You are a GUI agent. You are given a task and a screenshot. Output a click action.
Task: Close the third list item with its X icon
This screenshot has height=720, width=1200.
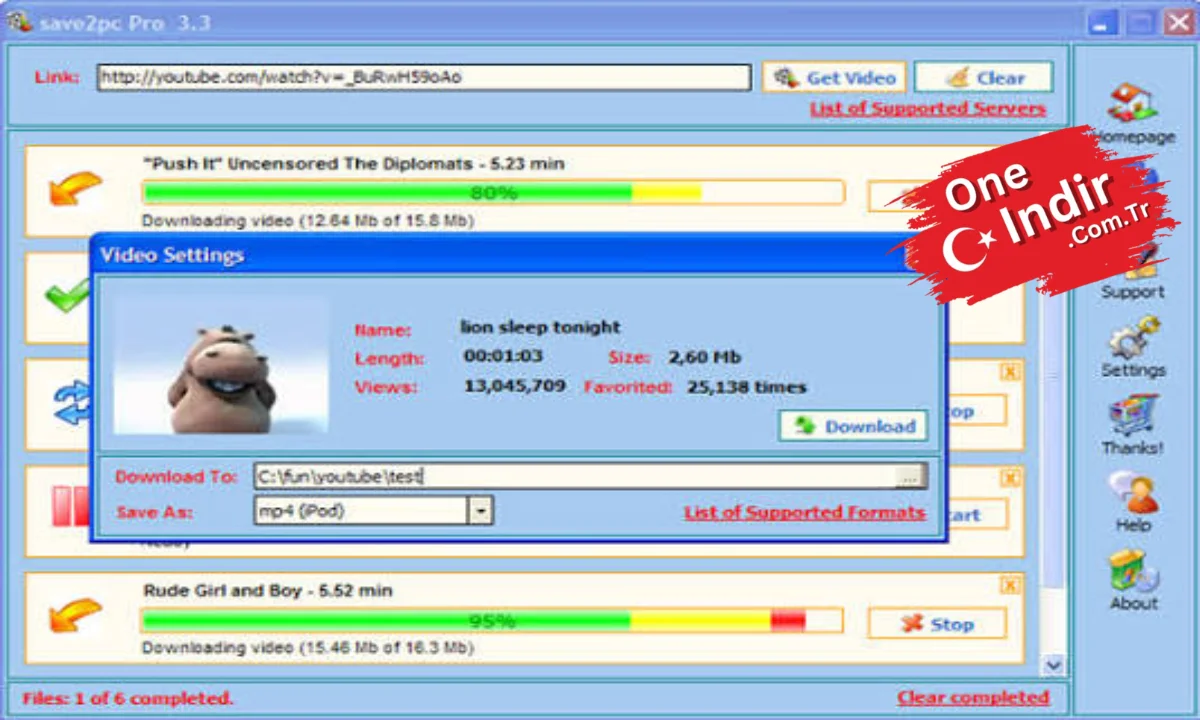click(1010, 371)
